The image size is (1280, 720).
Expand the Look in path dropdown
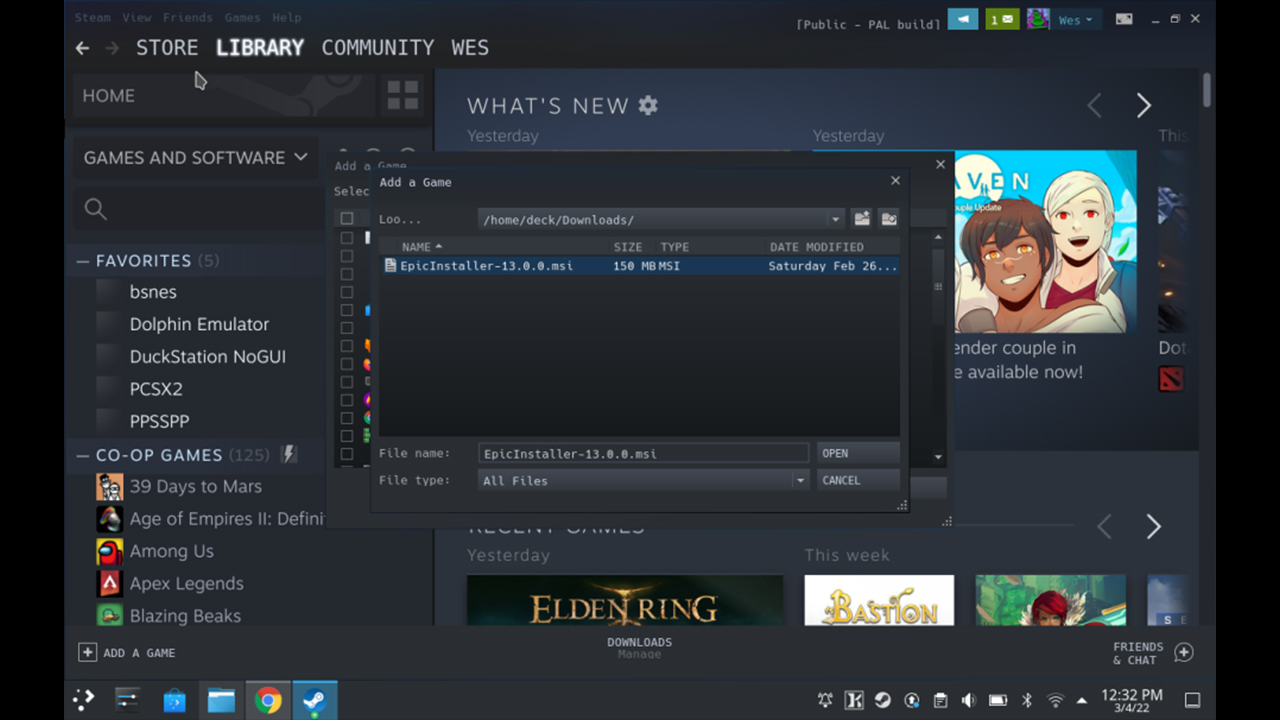(x=835, y=220)
